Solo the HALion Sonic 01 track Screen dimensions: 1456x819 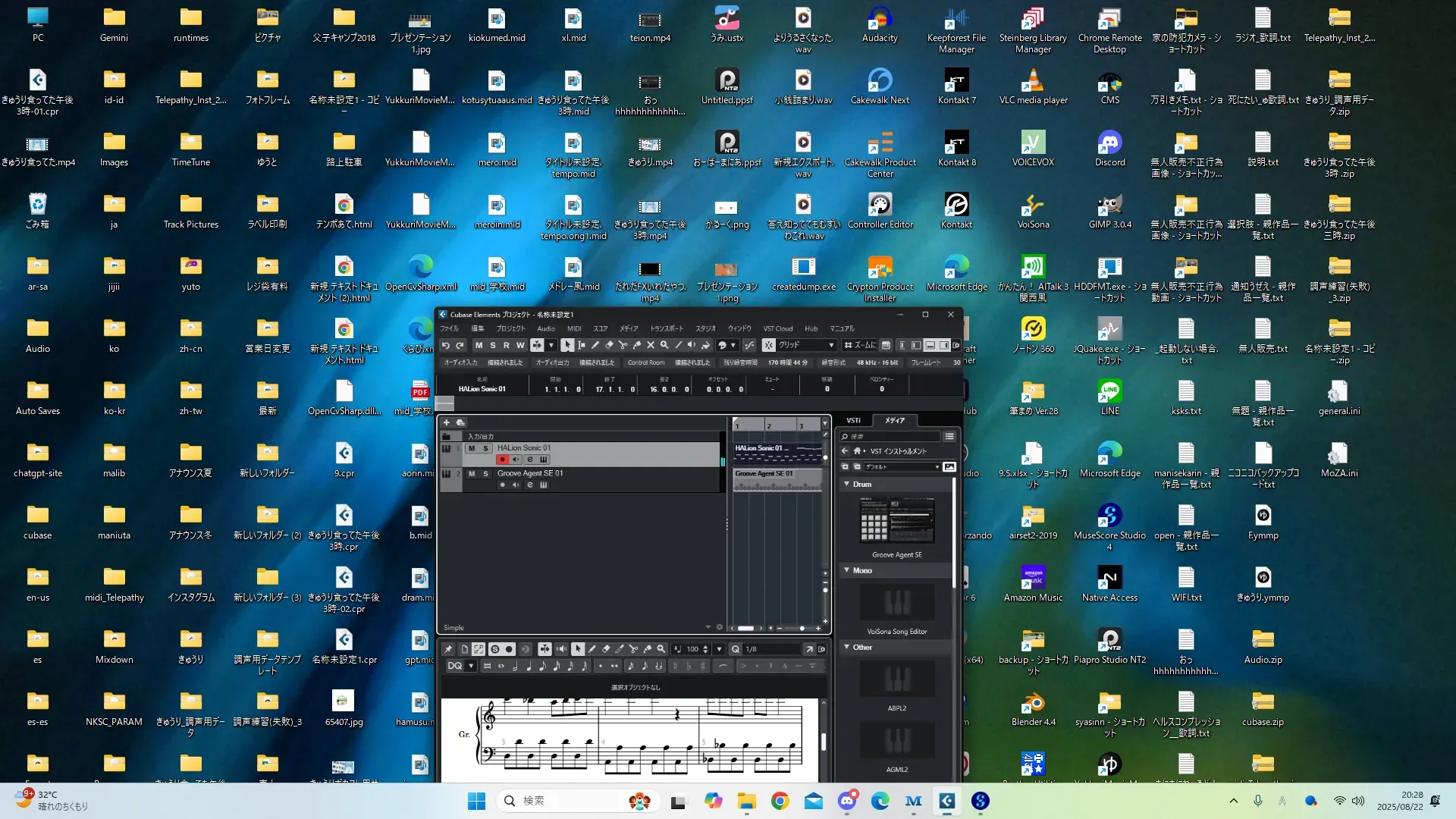(x=485, y=448)
